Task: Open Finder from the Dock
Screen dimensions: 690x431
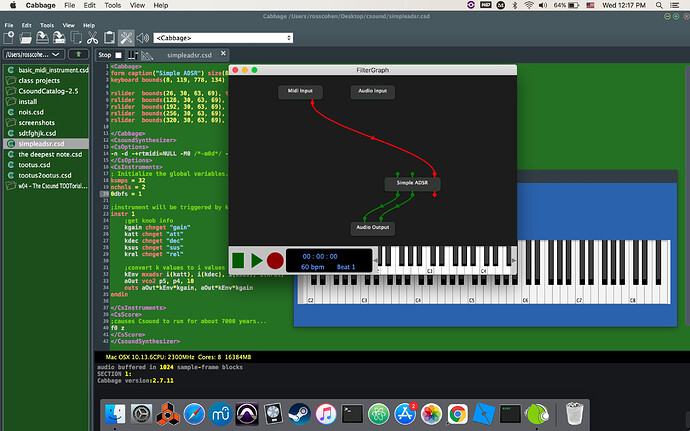Action: click(x=115, y=414)
